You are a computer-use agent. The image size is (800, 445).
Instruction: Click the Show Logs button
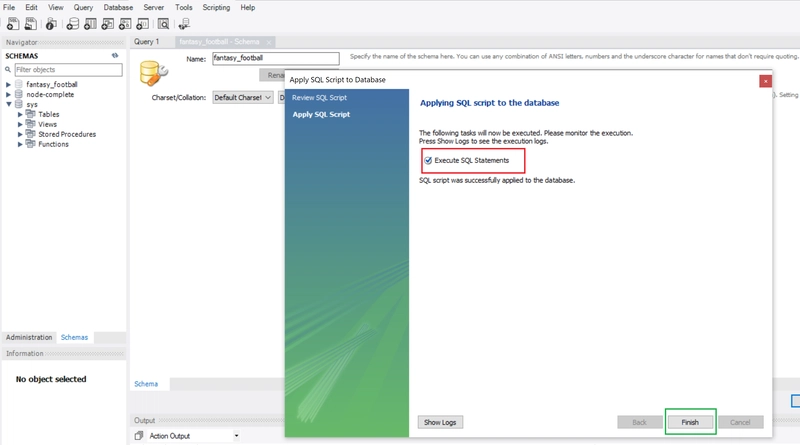[x=440, y=422]
